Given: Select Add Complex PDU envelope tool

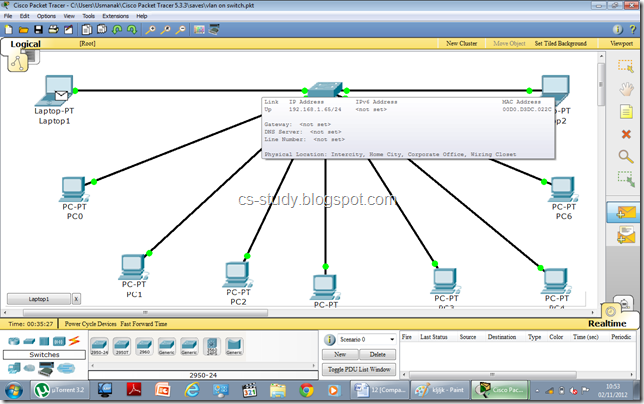Looking at the screenshot, I should (626, 235).
